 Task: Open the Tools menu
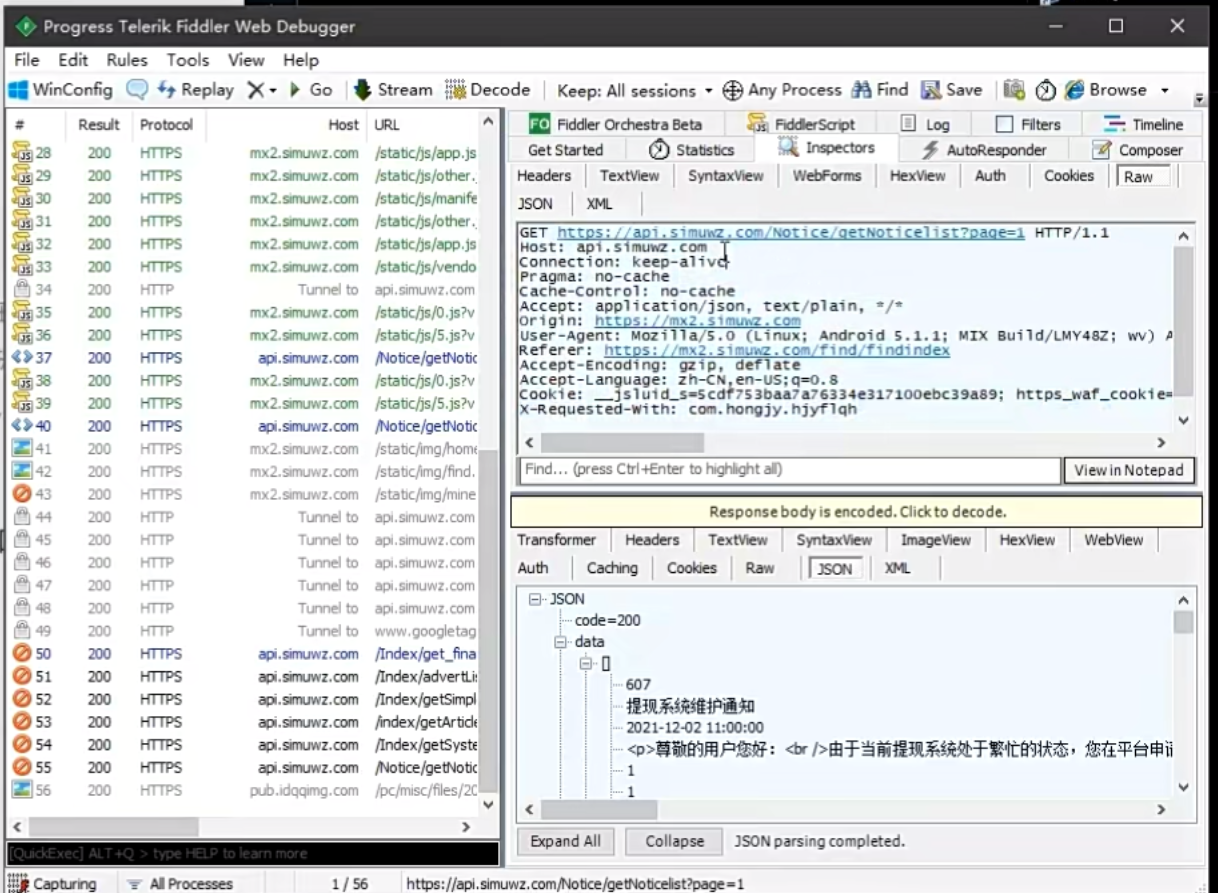tap(188, 60)
